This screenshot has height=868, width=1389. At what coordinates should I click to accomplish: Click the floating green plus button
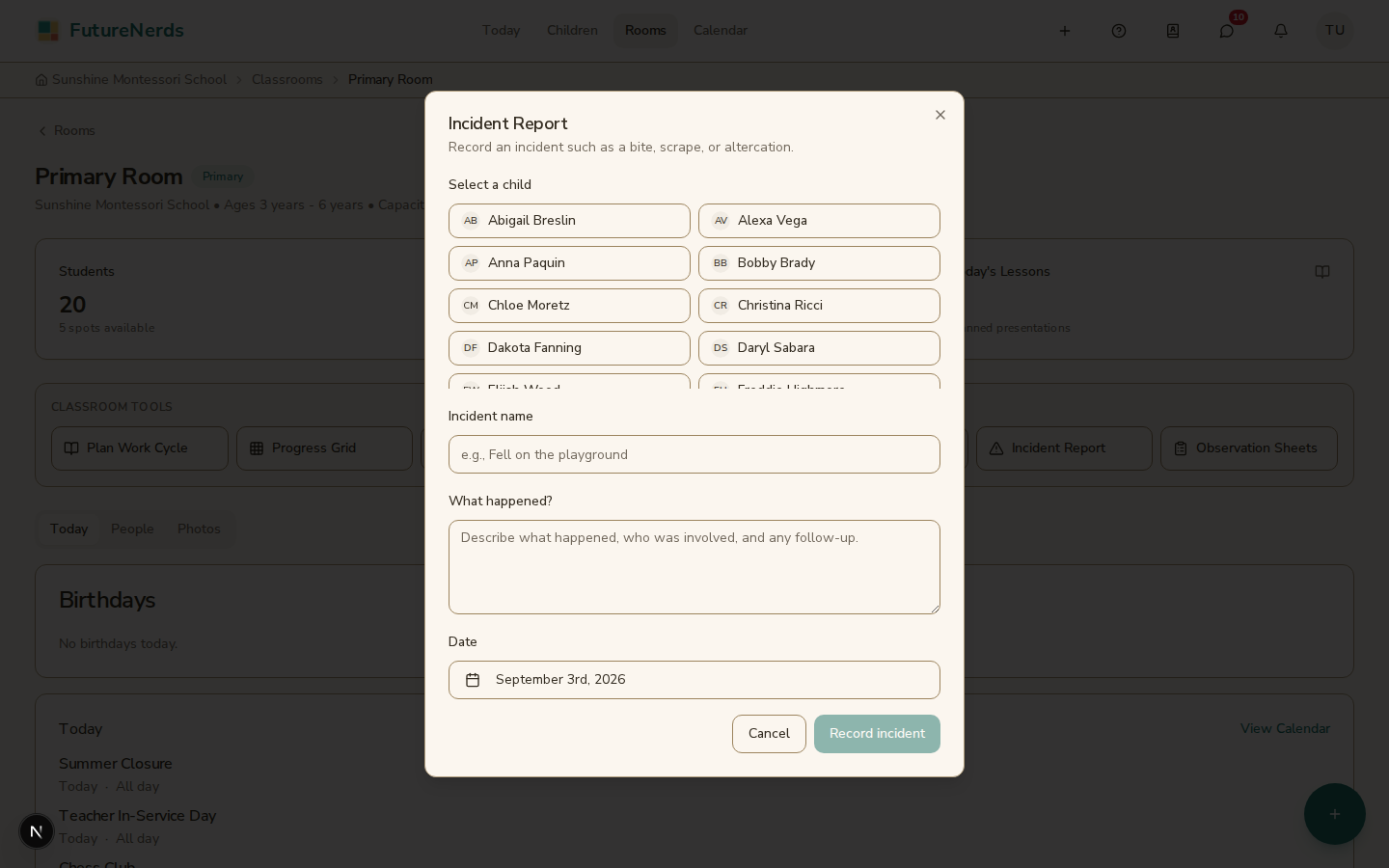click(1335, 814)
